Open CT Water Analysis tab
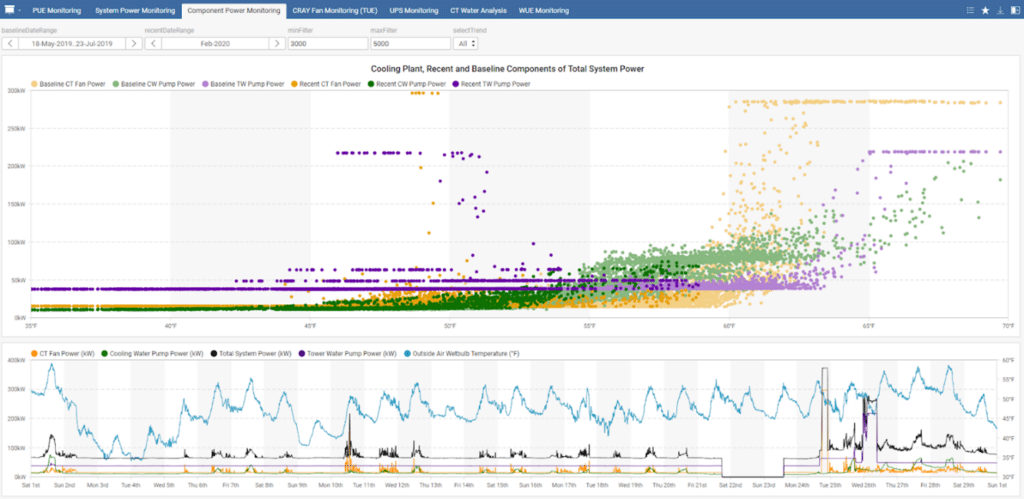Viewport: 1024px width, 499px height. 479,10
